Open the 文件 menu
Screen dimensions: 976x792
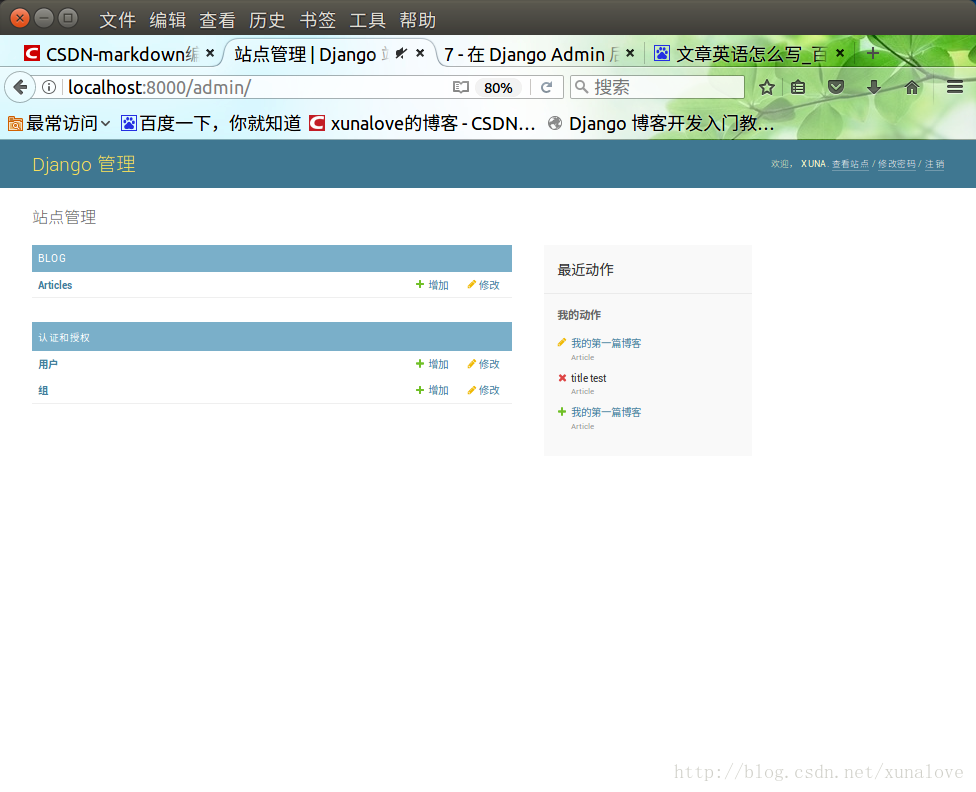click(118, 20)
